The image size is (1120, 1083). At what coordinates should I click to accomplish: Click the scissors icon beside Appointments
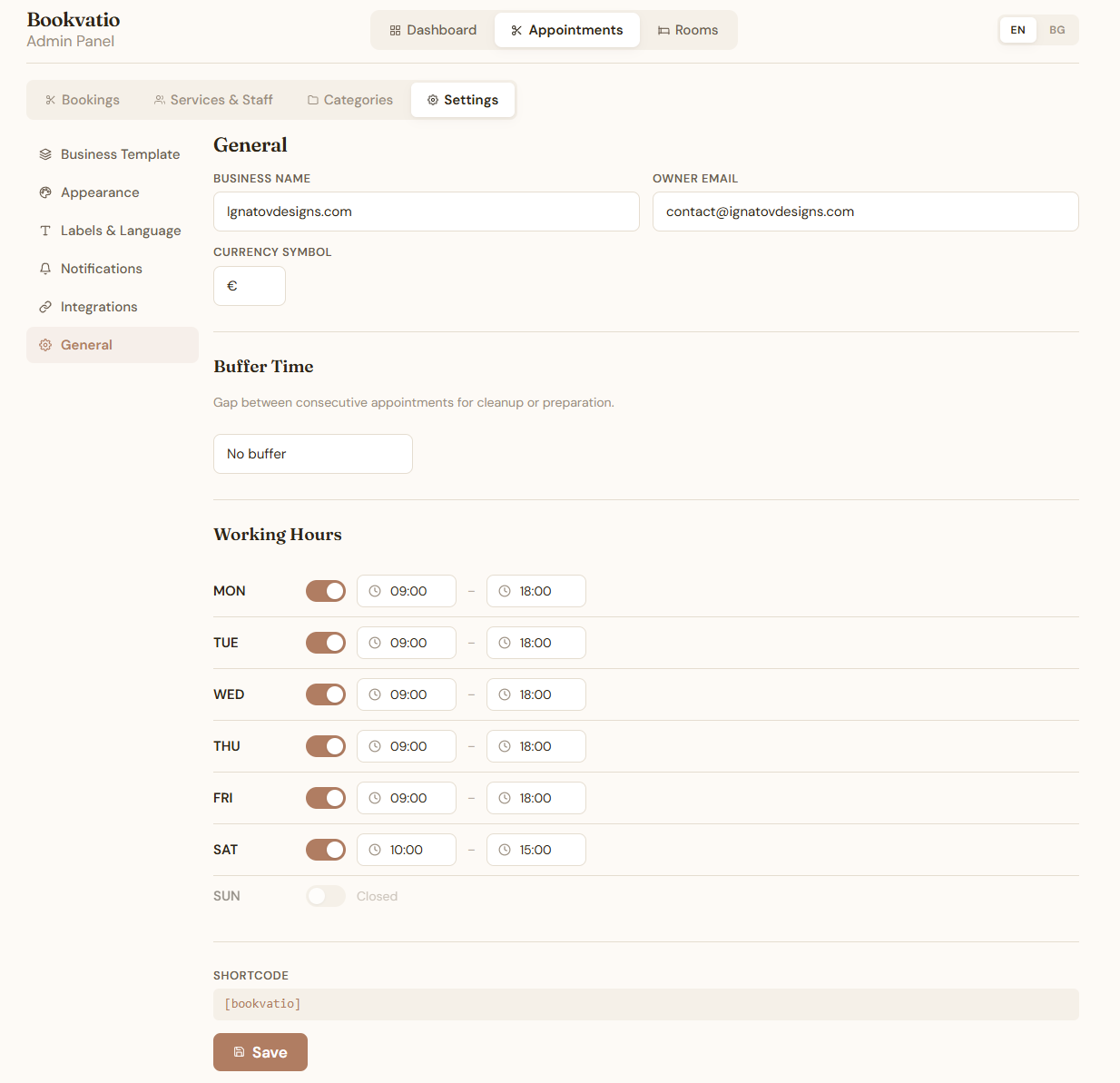516,30
